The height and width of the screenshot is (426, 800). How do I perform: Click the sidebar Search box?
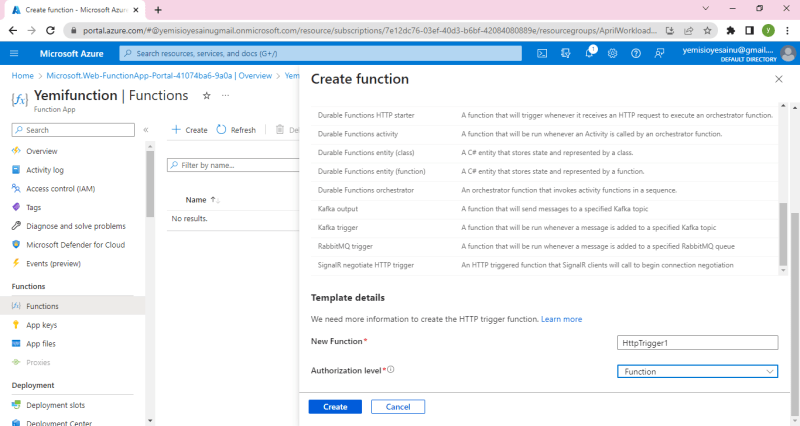[73, 130]
